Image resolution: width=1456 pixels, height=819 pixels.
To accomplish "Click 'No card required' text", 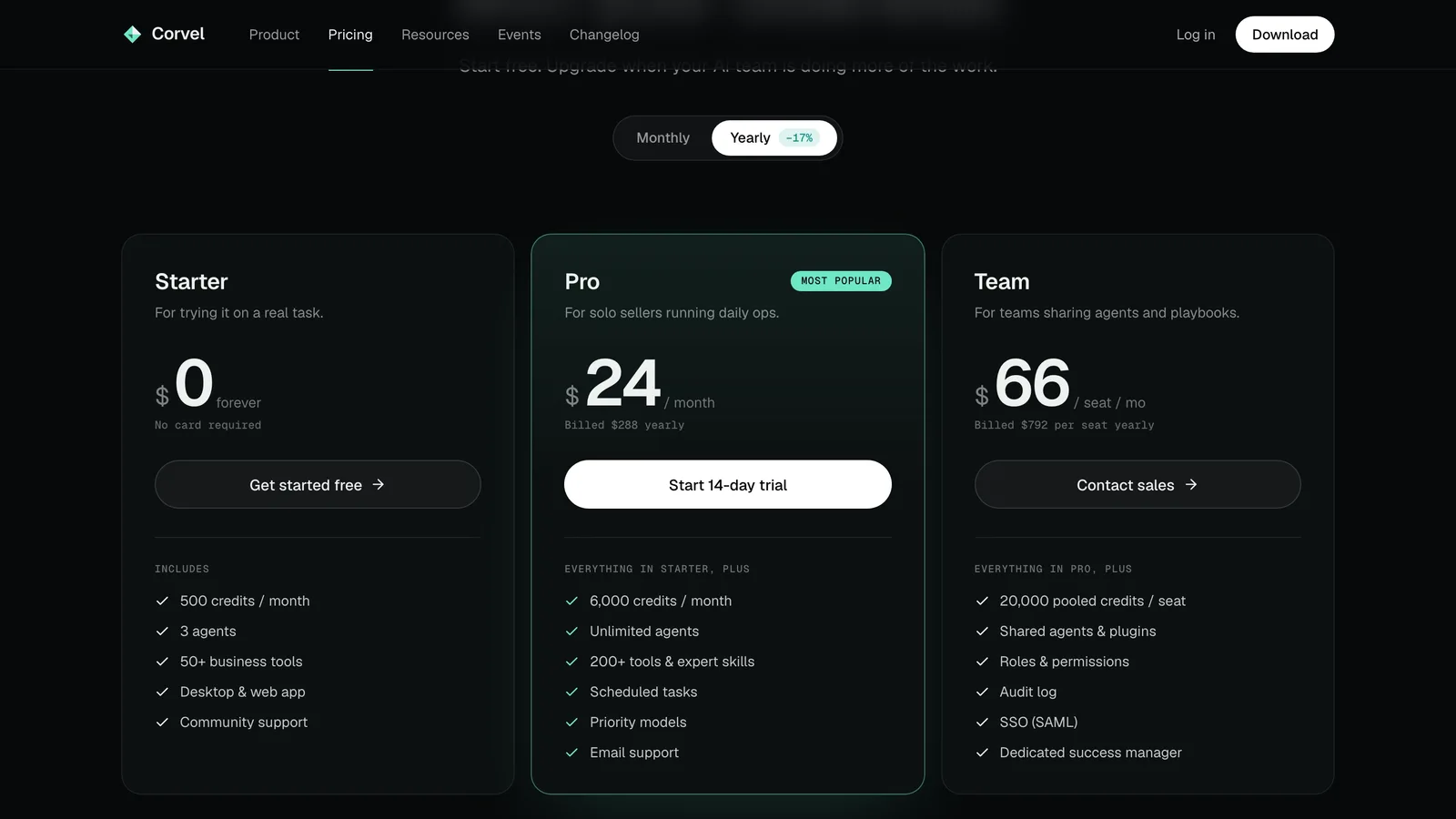I will click(x=207, y=425).
